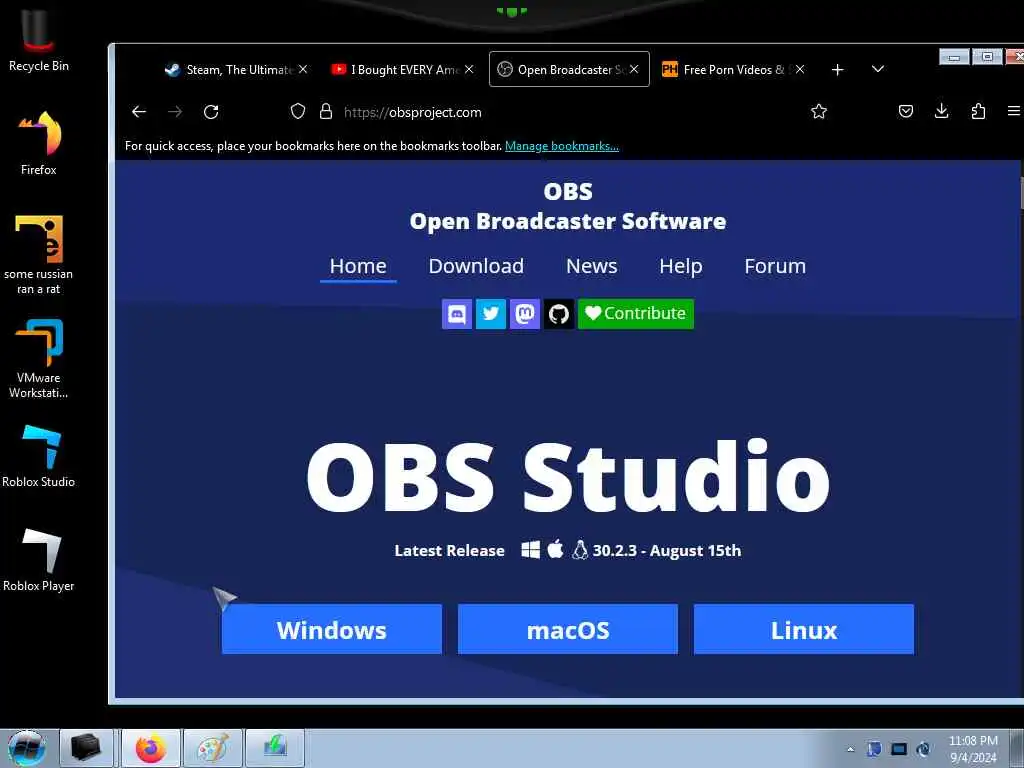Image resolution: width=1024 pixels, height=768 pixels.
Task: Click the Firefox taskbar button
Action: (x=150, y=748)
